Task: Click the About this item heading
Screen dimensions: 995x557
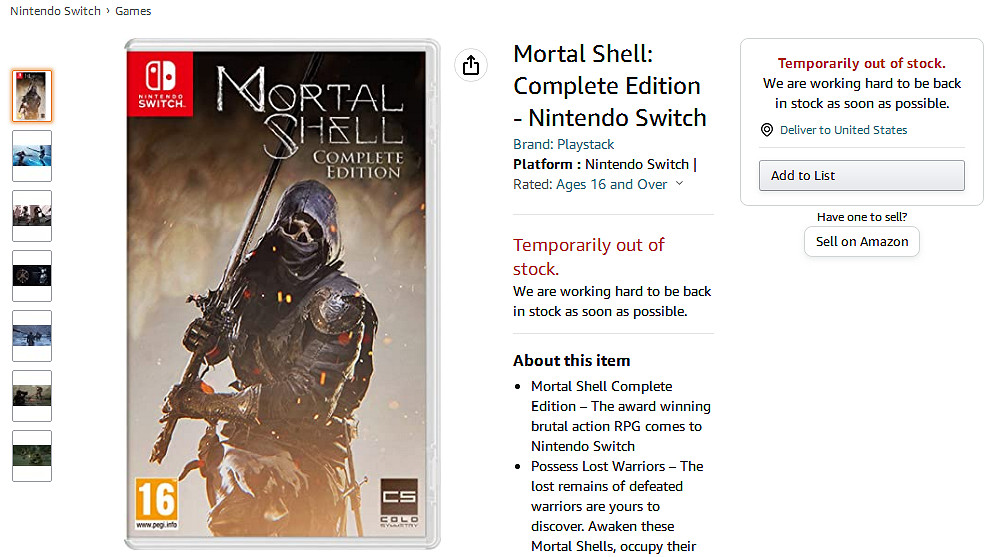Action: click(x=571, y=361)
